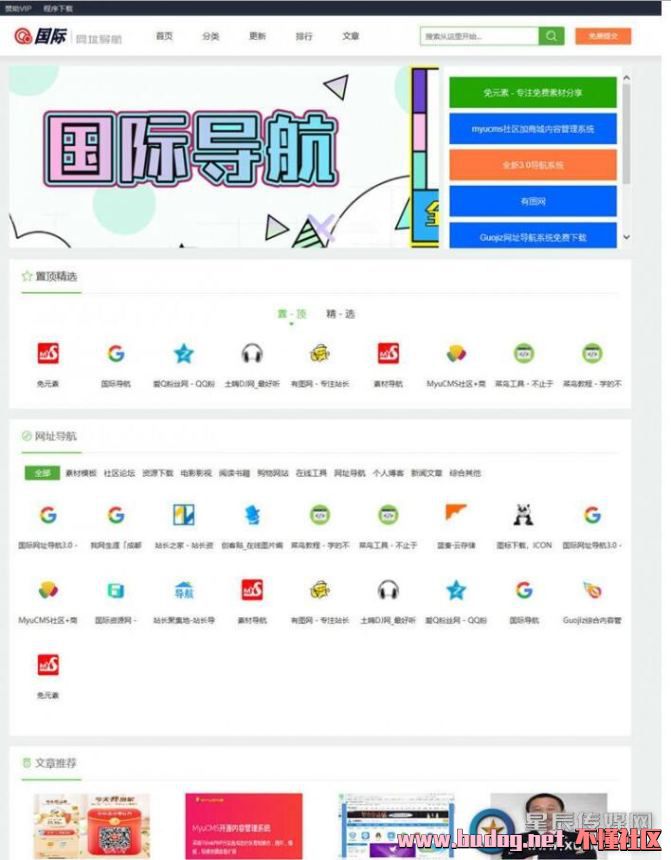Image resolution: width=671 pixels, height=860 pixels.
Task: Open the green 免元素 banner link
Action: tap(533, 93)
